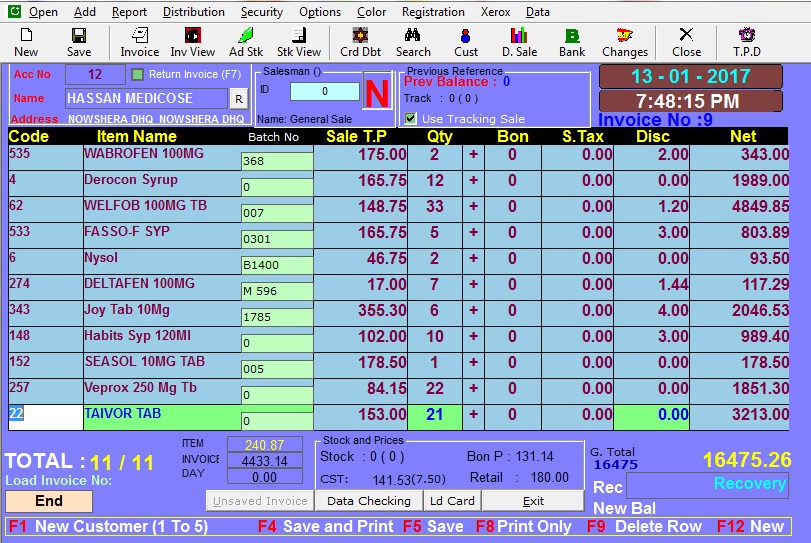Open the Invoice toolbar icon

pos(140,35)
